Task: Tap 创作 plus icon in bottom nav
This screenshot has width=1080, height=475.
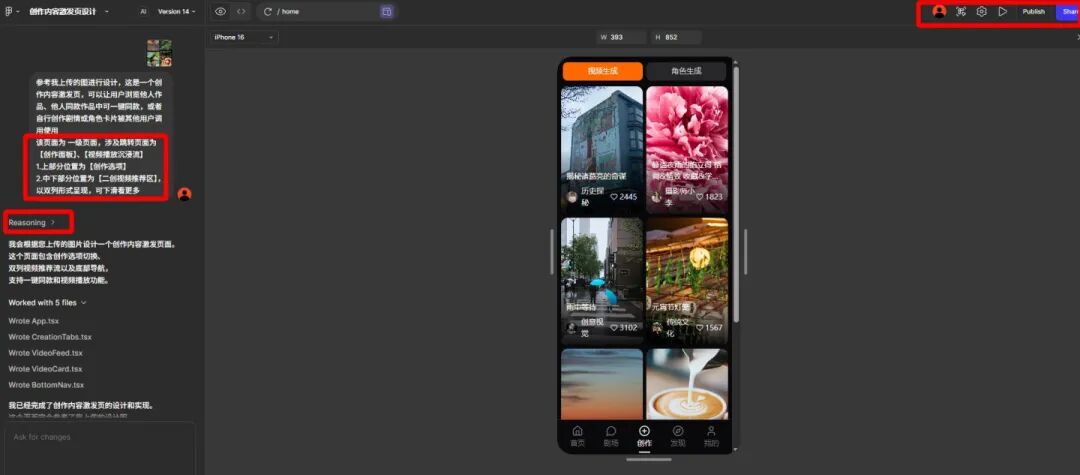Action: coord(644,431)
